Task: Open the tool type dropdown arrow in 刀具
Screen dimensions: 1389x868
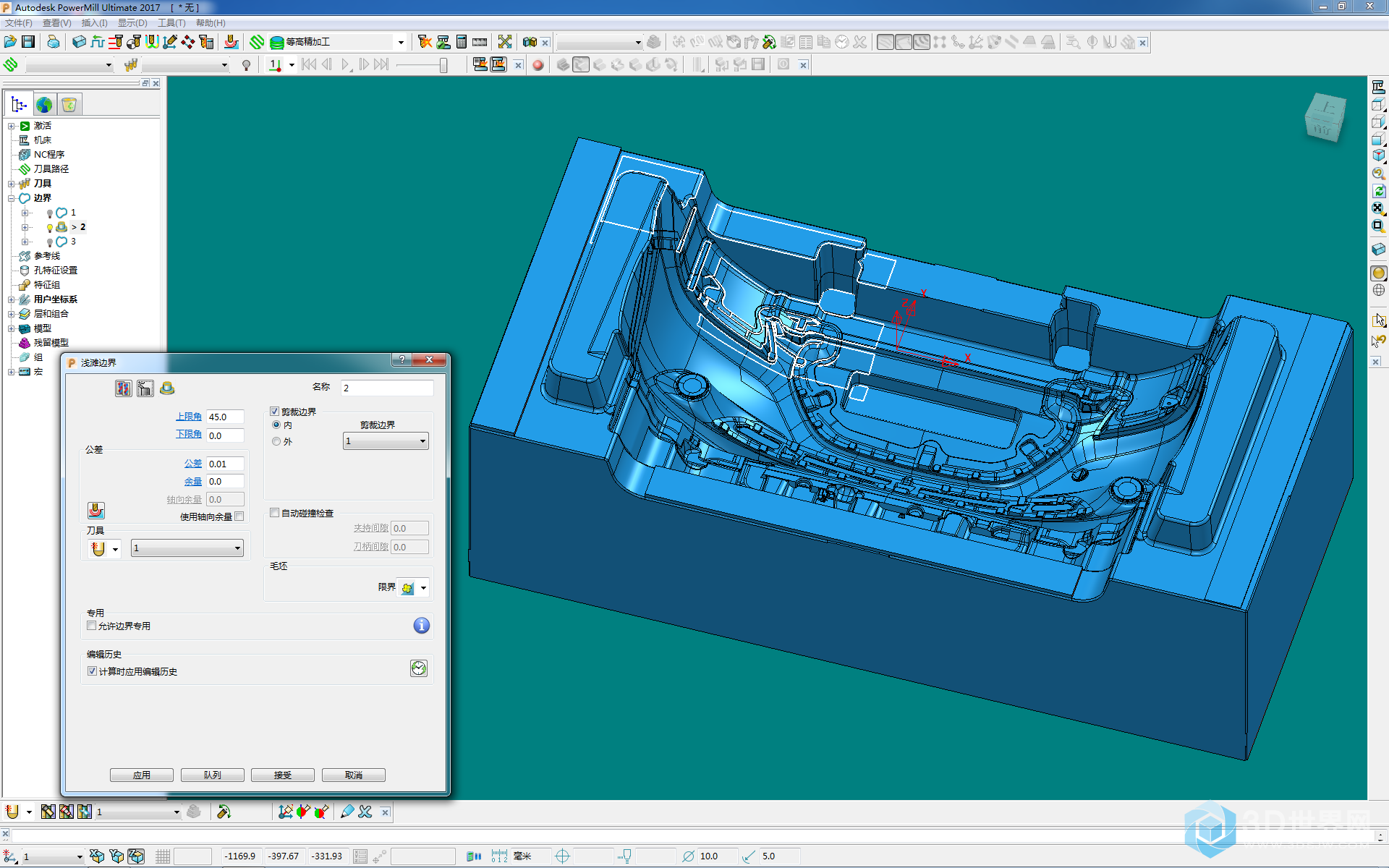Action: [115, 549]
